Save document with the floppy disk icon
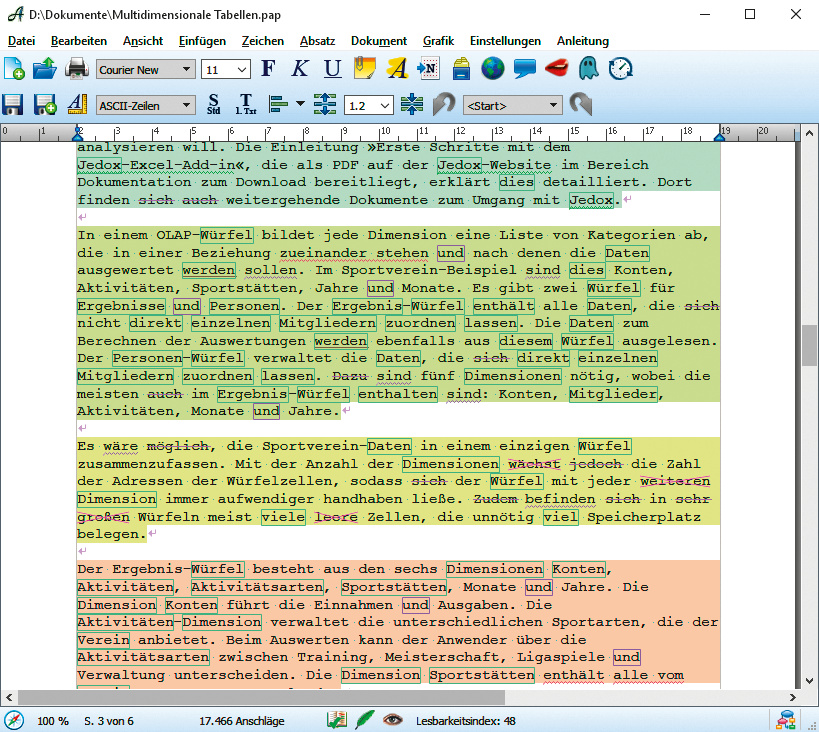Screen dimensions: 819x732 point(14,105)
